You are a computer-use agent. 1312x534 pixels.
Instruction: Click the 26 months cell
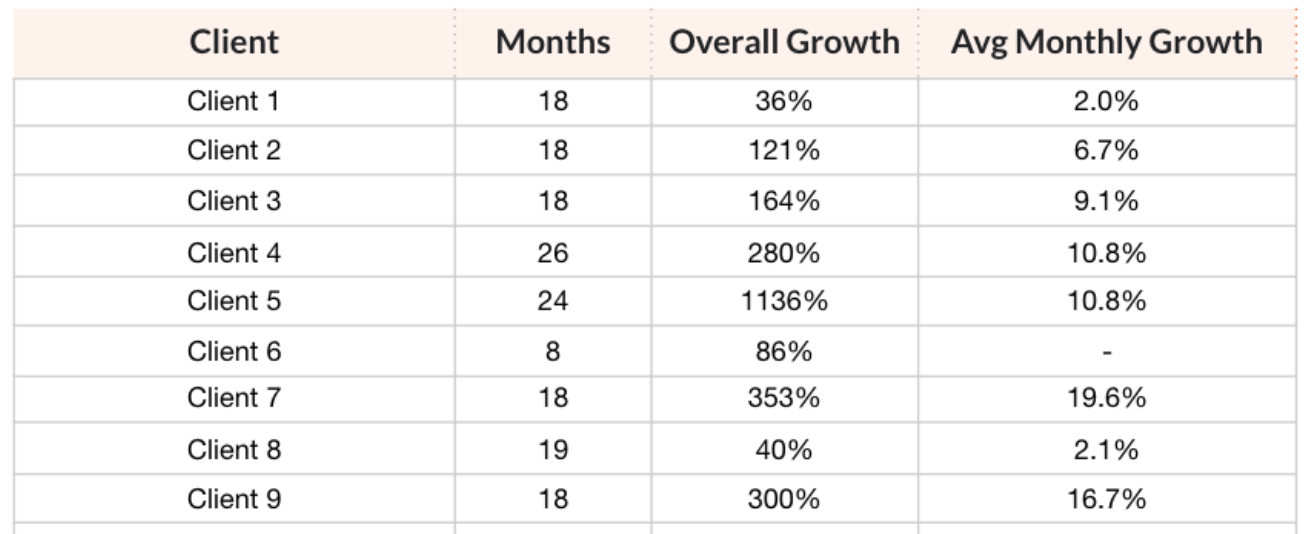click(x=553, y=253)
